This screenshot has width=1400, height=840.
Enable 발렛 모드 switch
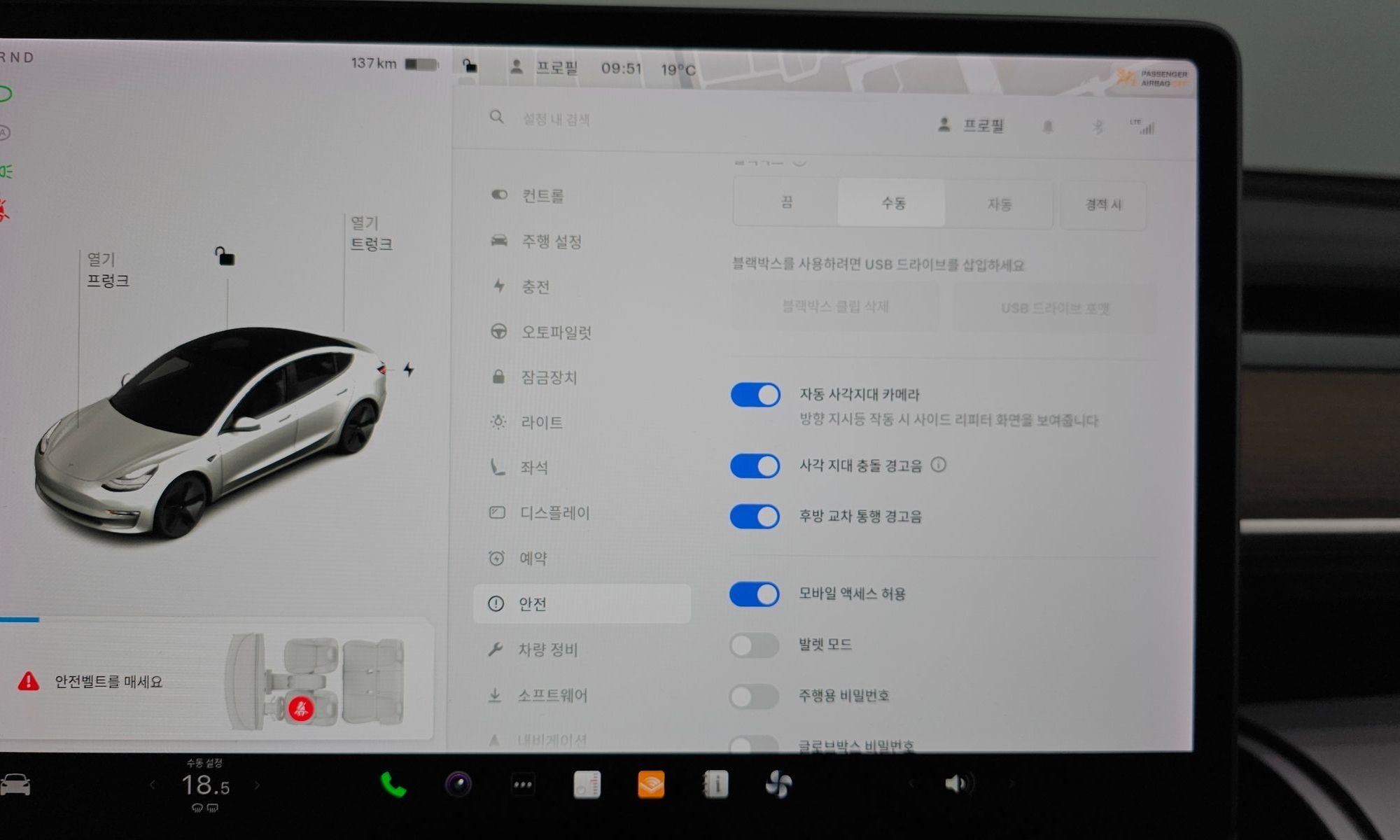(754, 645)
